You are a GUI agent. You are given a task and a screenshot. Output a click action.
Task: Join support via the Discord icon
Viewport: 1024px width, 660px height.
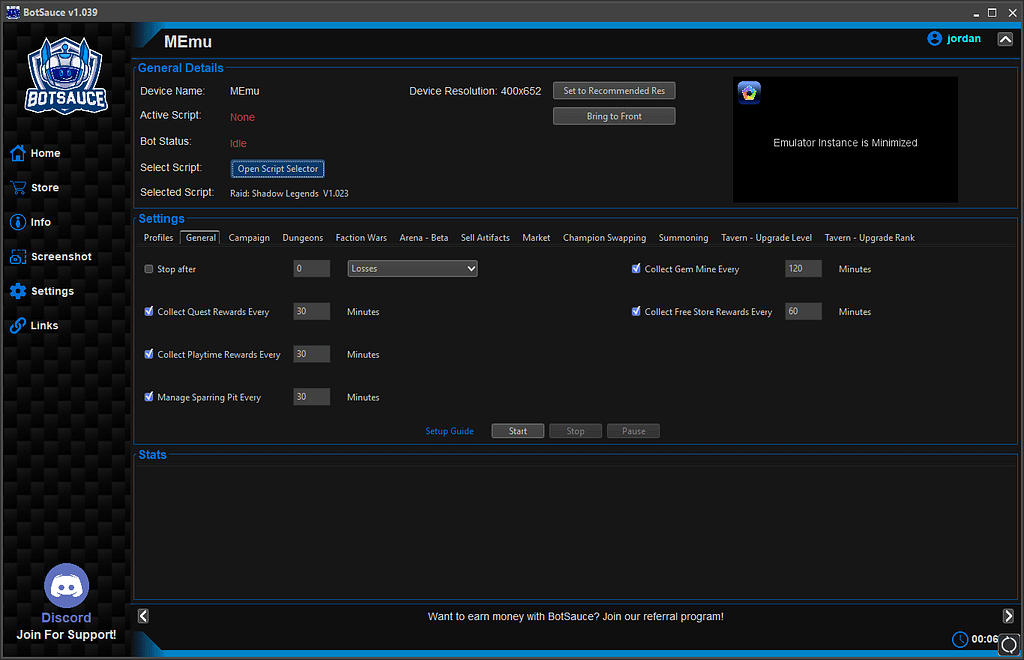66,584
